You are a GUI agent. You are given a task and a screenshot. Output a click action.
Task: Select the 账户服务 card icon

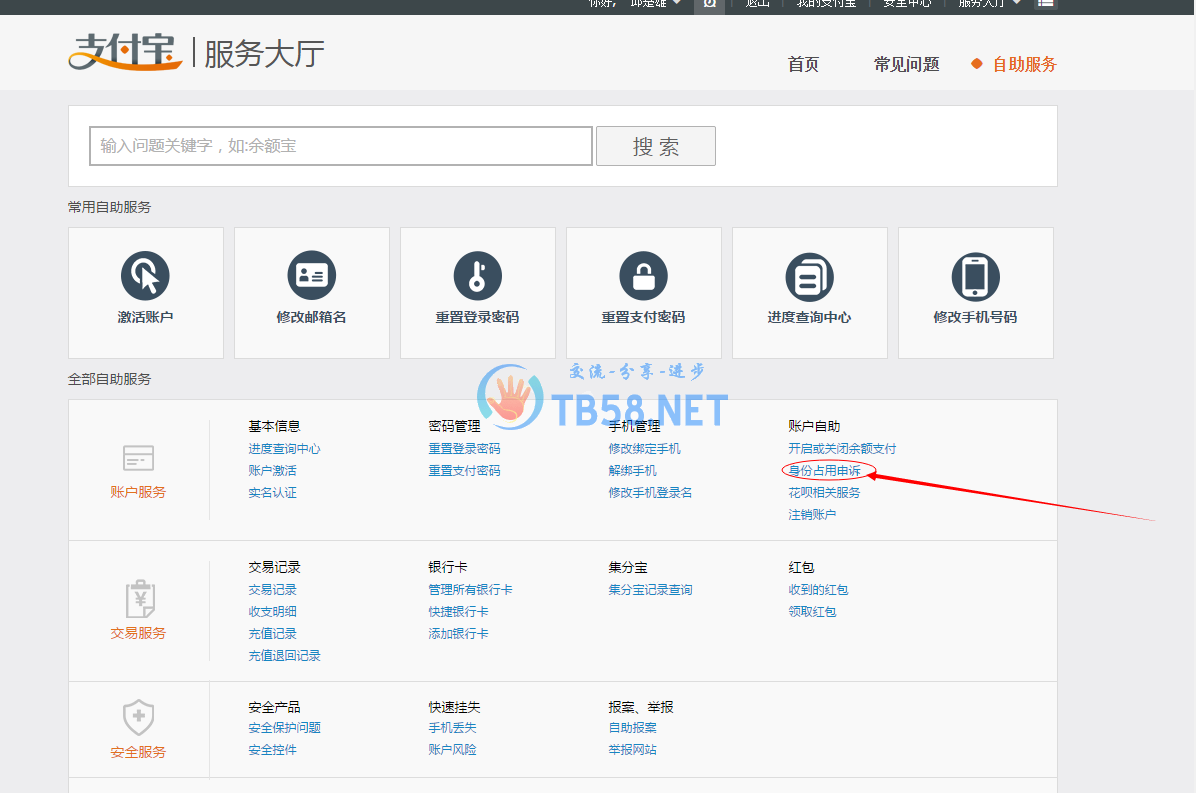[x=138, y=458]
